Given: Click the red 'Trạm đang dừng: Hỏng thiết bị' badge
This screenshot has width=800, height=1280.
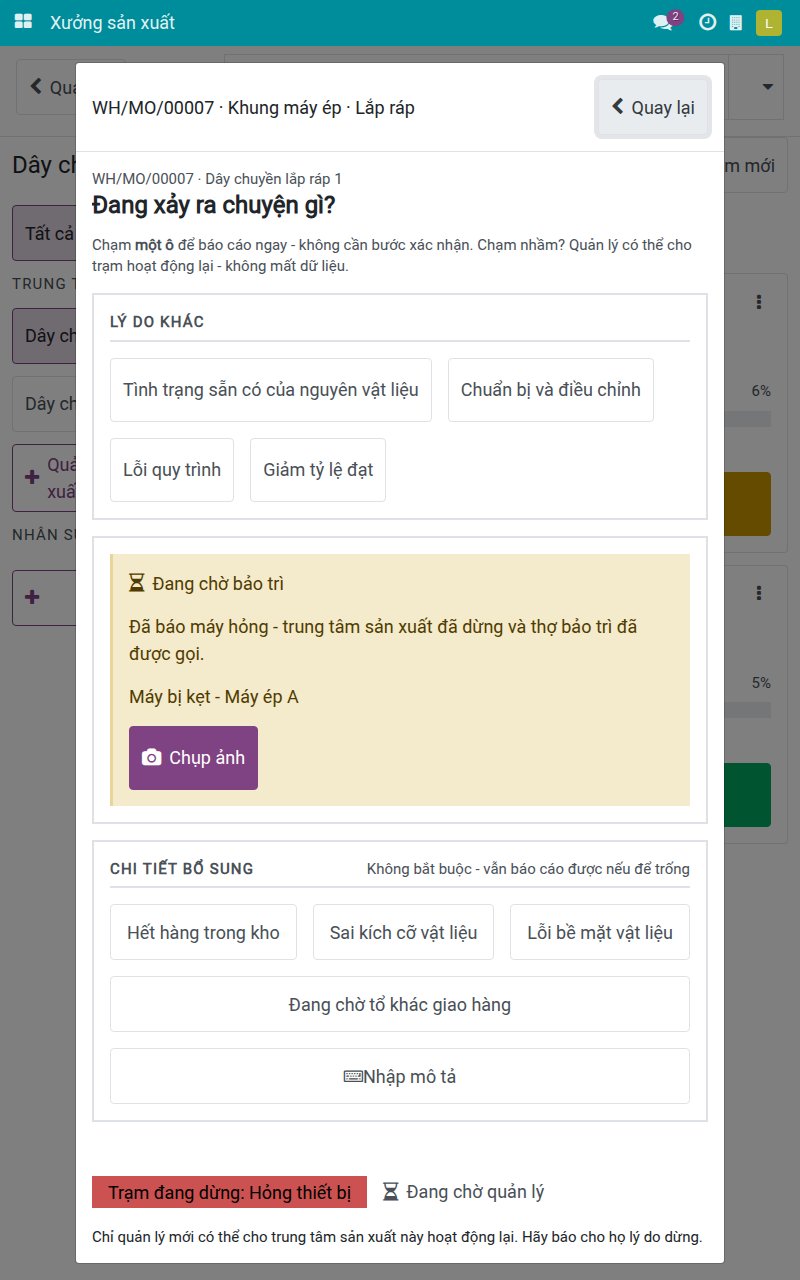Looking at the screenshot, I should (229, 1192).
